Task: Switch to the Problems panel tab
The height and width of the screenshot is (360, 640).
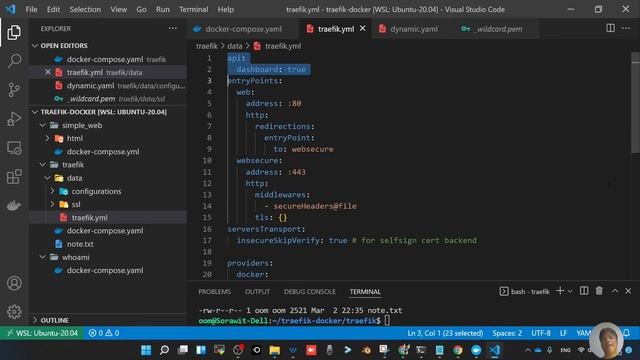Action: [214, 291]
